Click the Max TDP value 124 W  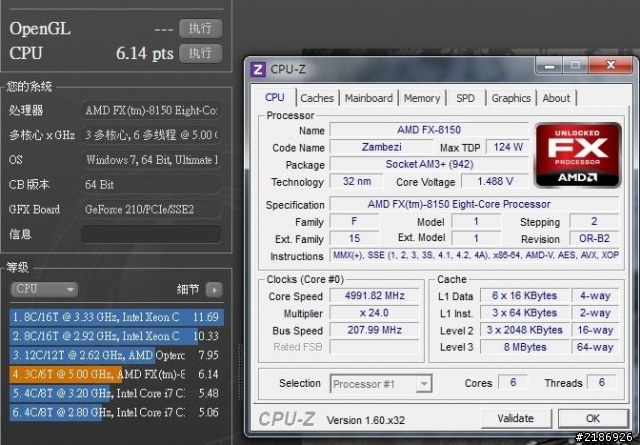(x=508, y=147)
